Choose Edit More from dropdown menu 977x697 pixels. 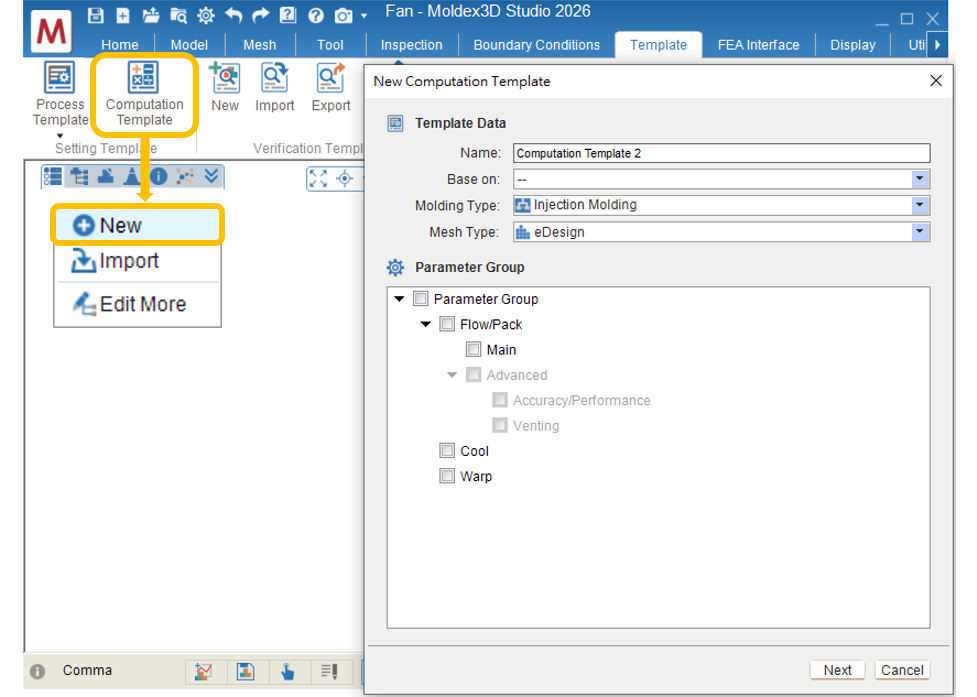[137, 304]
